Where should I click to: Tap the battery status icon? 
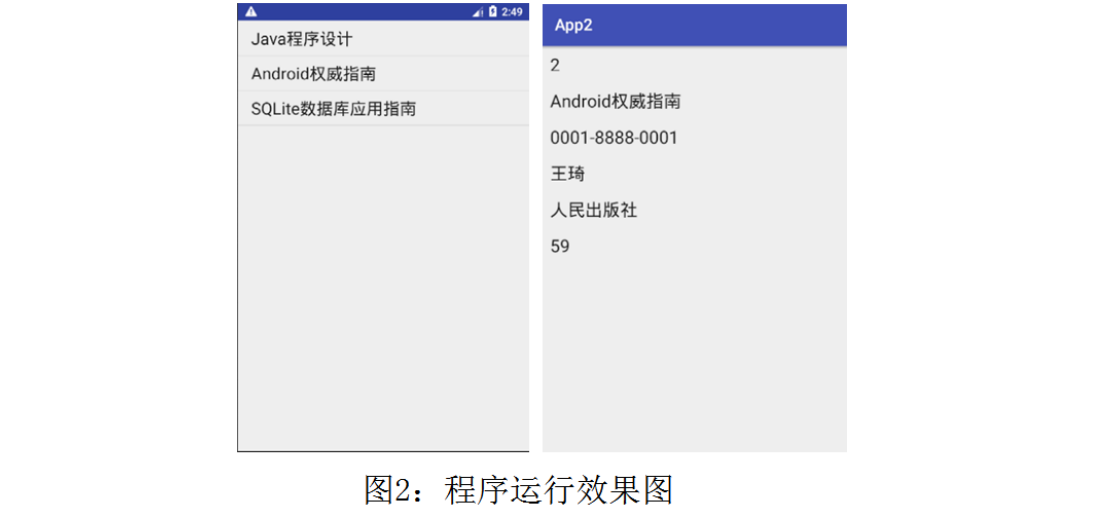(493, 12)
